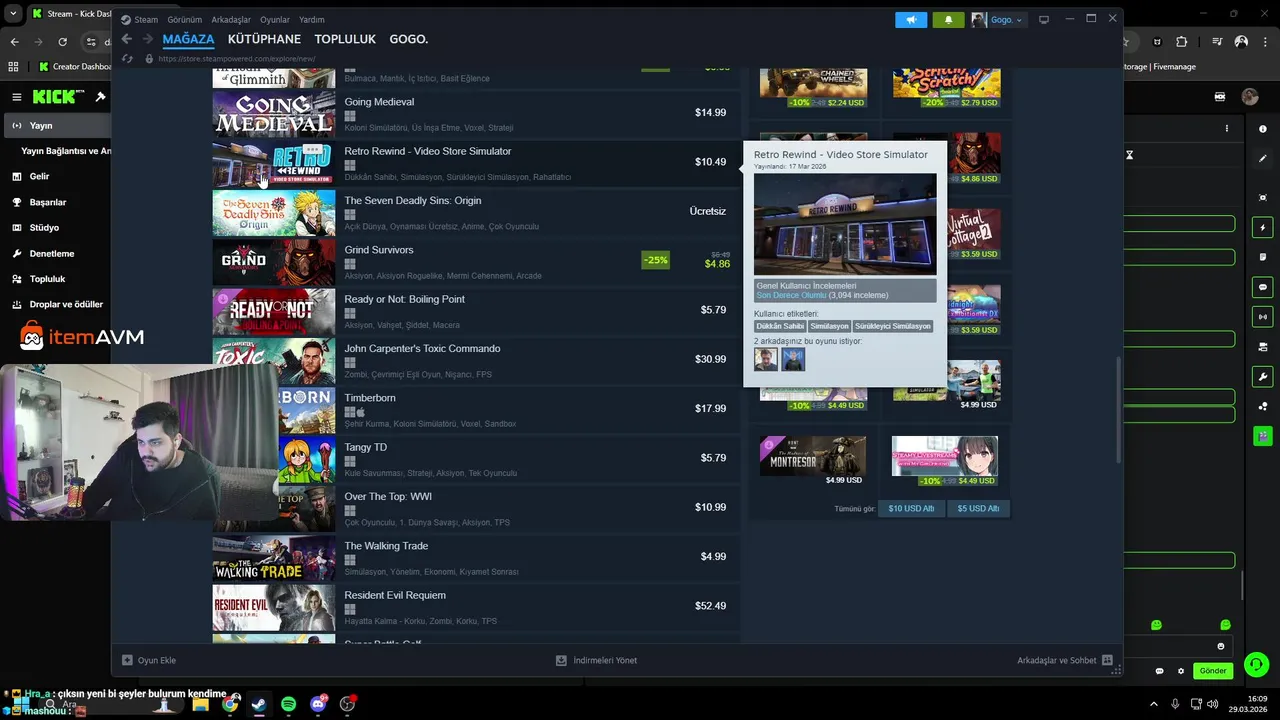This screenshot has width=1280, height=720.
Task: Open the Gogo. account dropdown
Action: (x=998, y=19)
